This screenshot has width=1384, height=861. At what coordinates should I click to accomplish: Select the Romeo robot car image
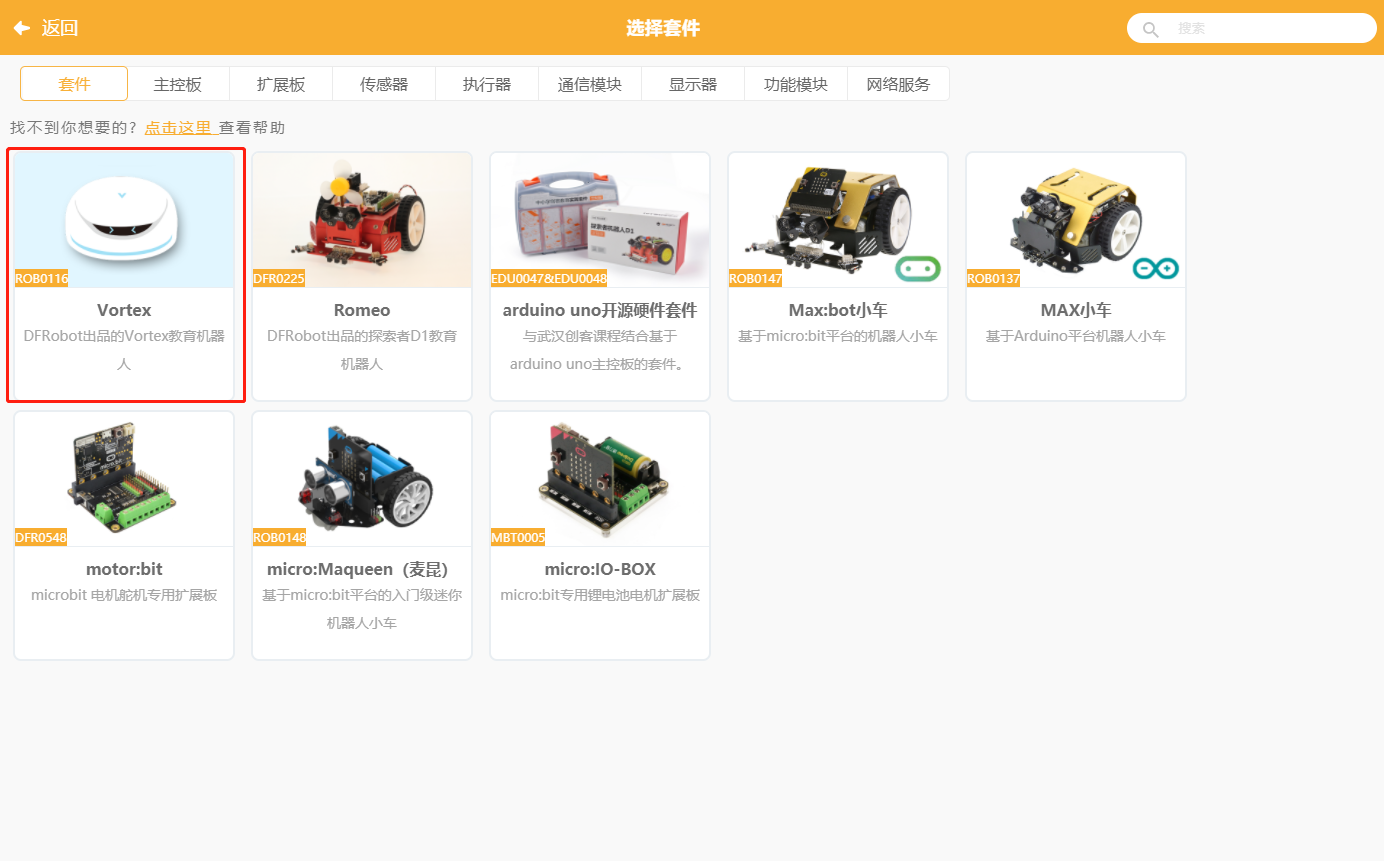pyautogui.click(x=362, y=219)
